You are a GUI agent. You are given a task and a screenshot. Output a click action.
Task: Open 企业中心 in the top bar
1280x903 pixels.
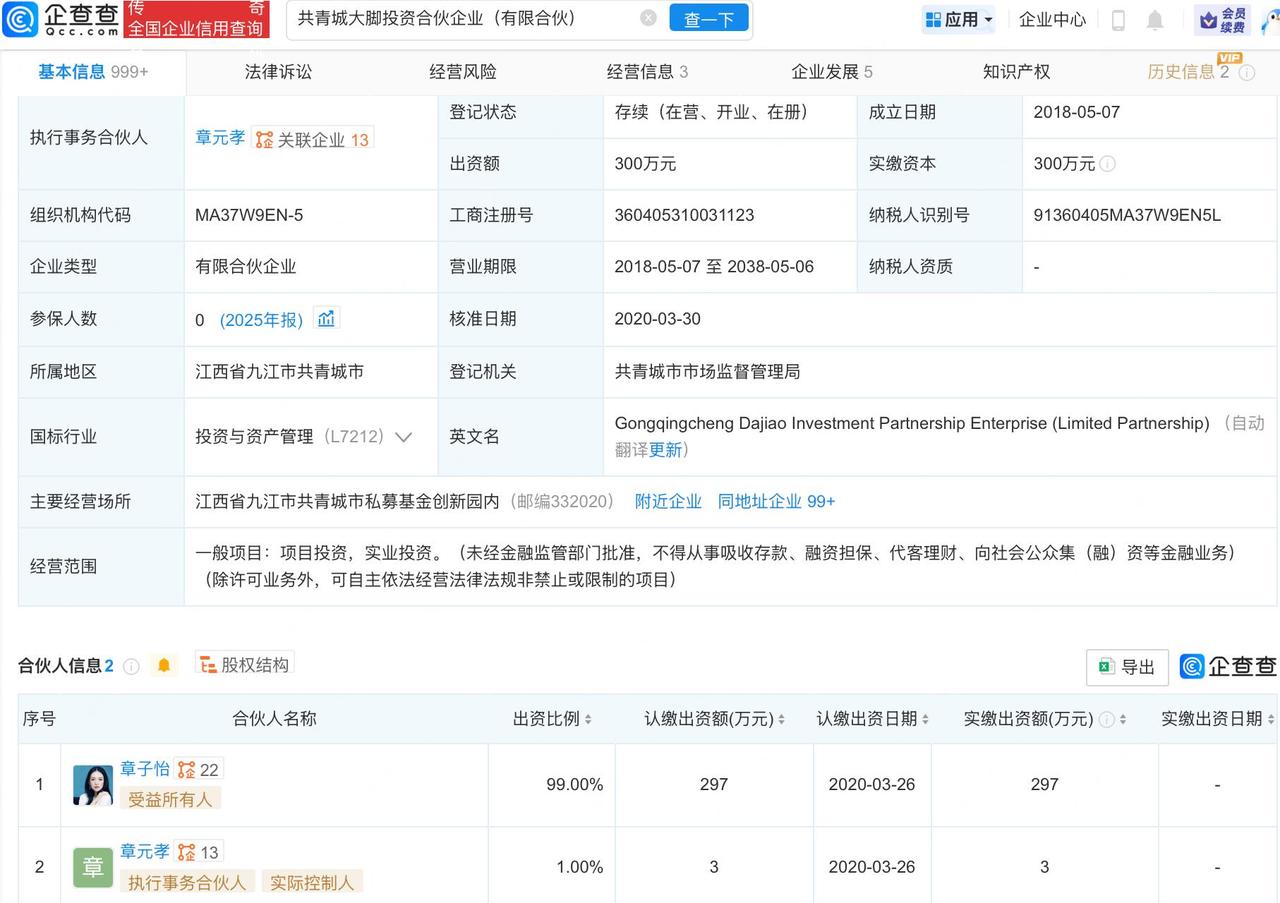1052,19
